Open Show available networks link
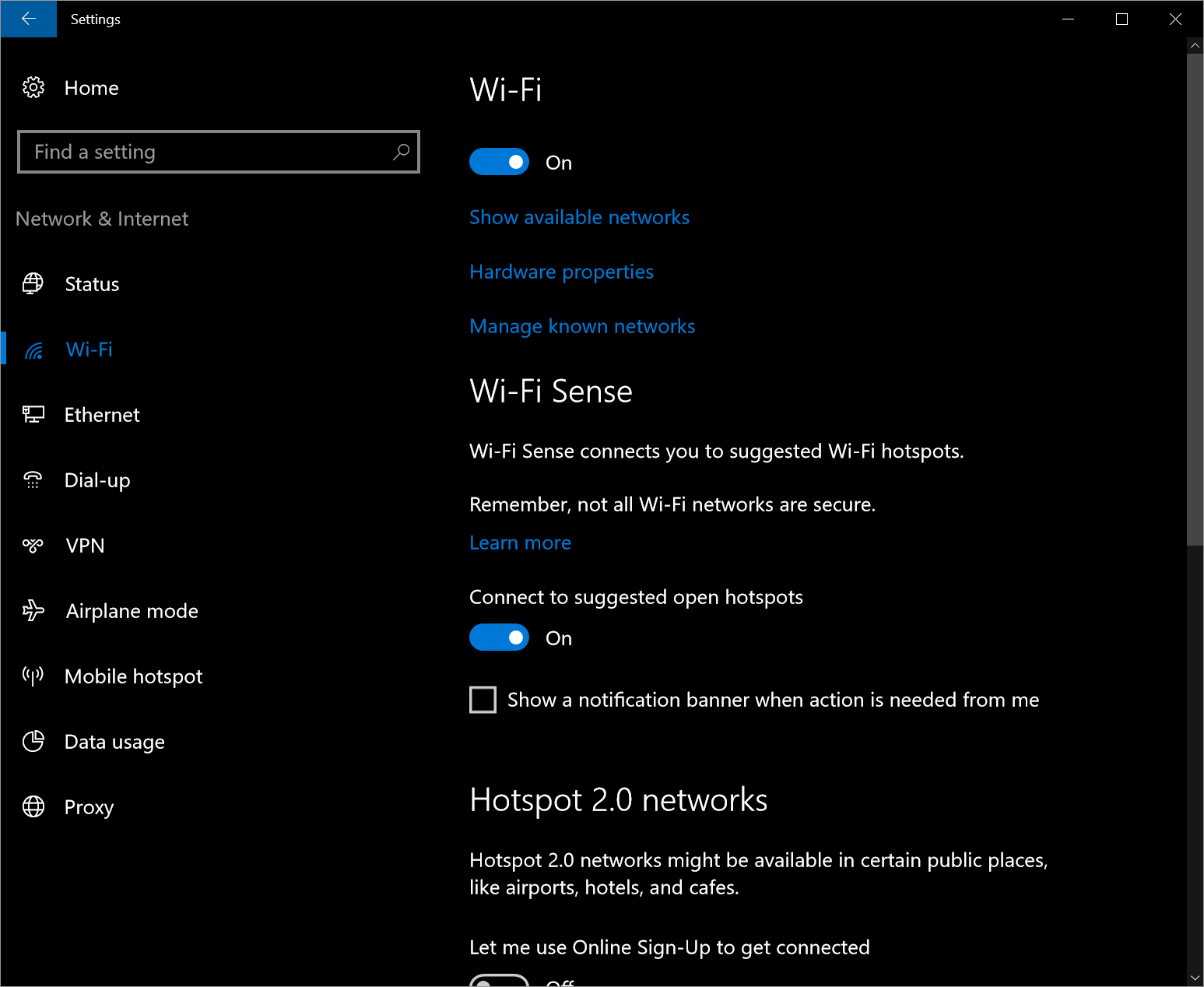The image size is (1204, 987). coord(579,217)
